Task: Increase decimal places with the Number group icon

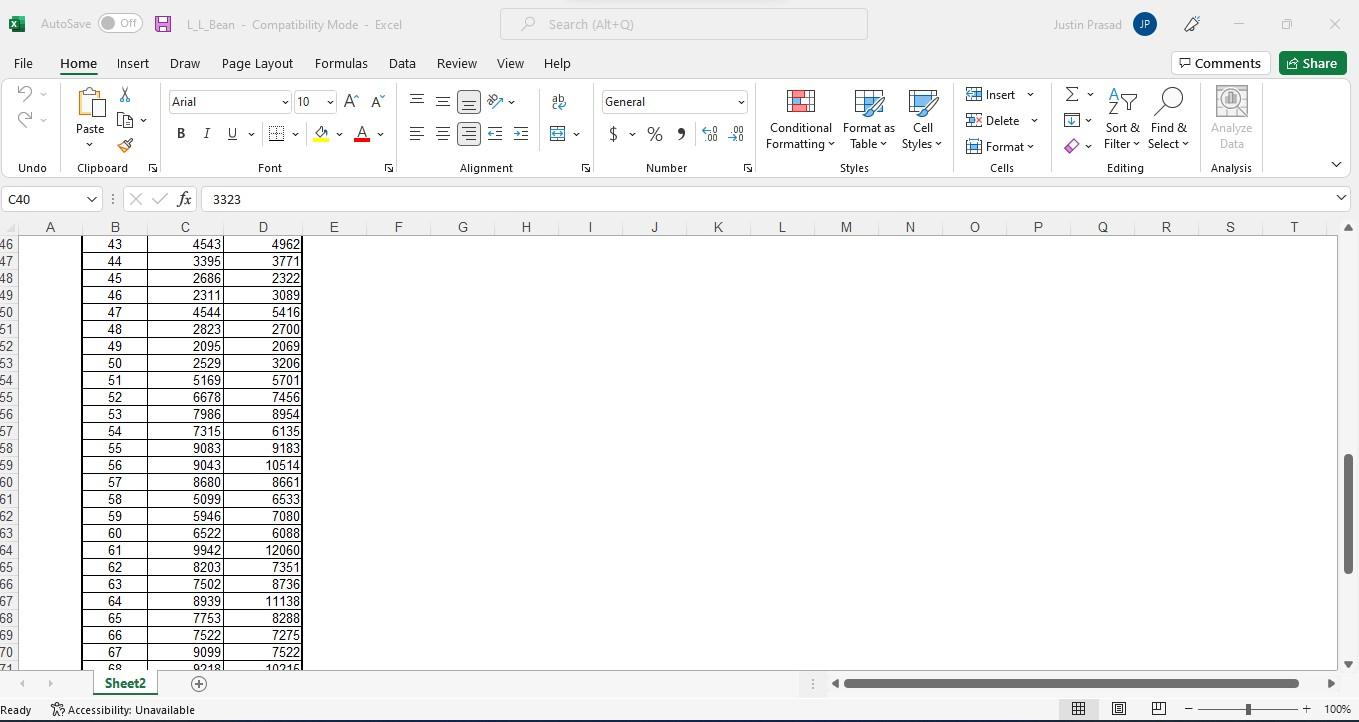Action: click(710, 133)
